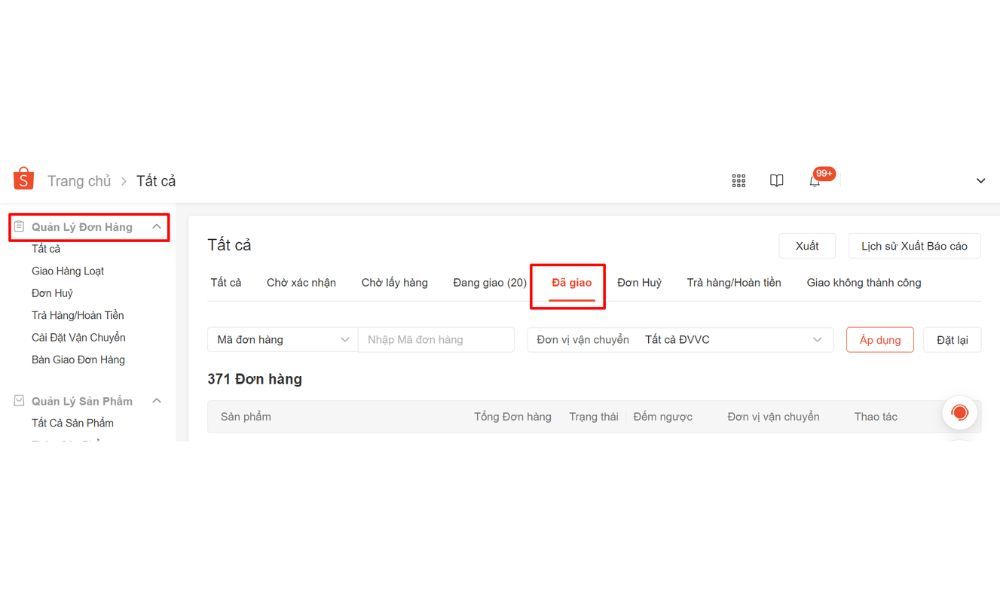Click the 371 Đơn hàng count text
1000x600 pixels.
pos(255,379)
